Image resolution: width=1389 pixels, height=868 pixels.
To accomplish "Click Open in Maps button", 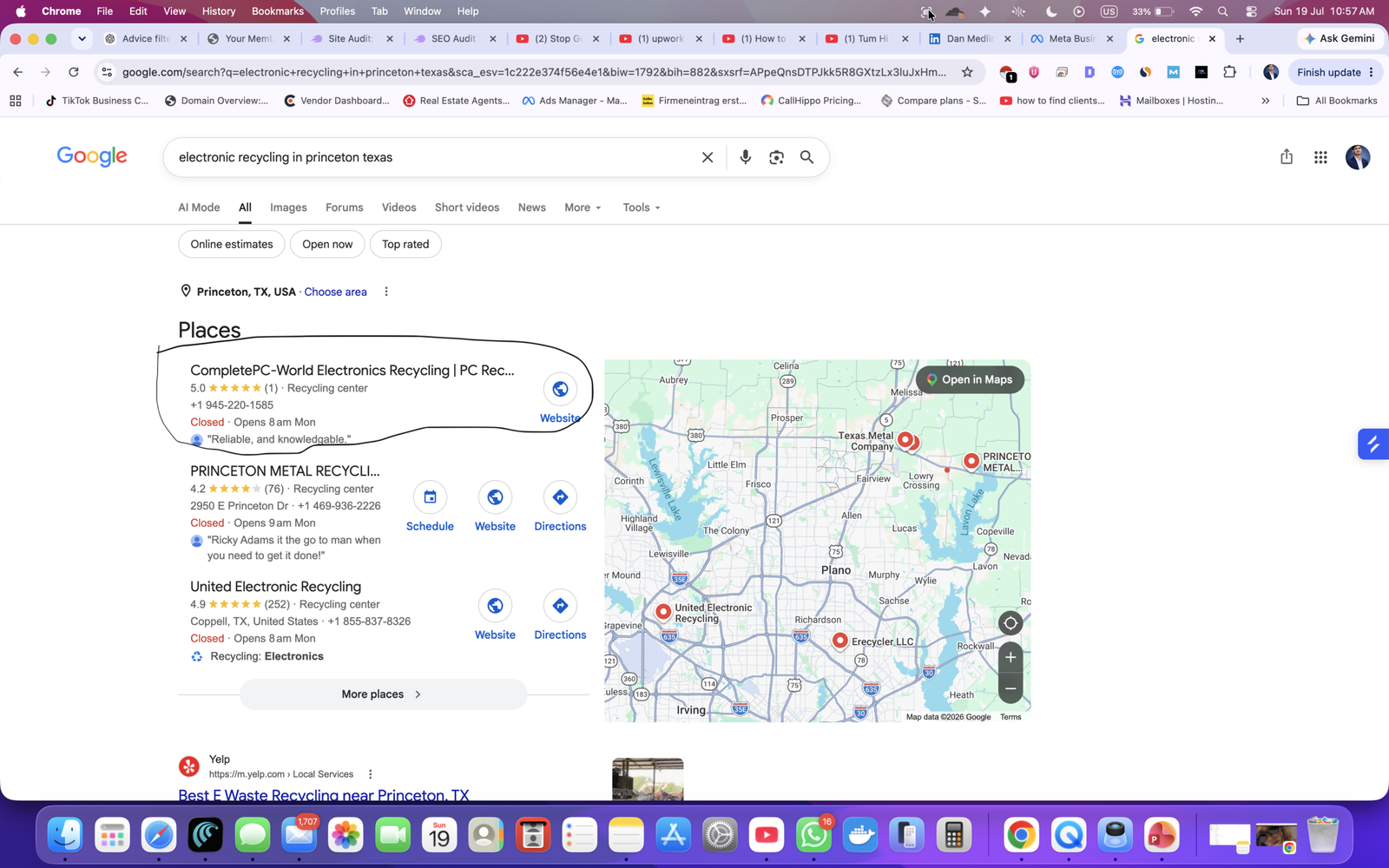I will (970, 379).
